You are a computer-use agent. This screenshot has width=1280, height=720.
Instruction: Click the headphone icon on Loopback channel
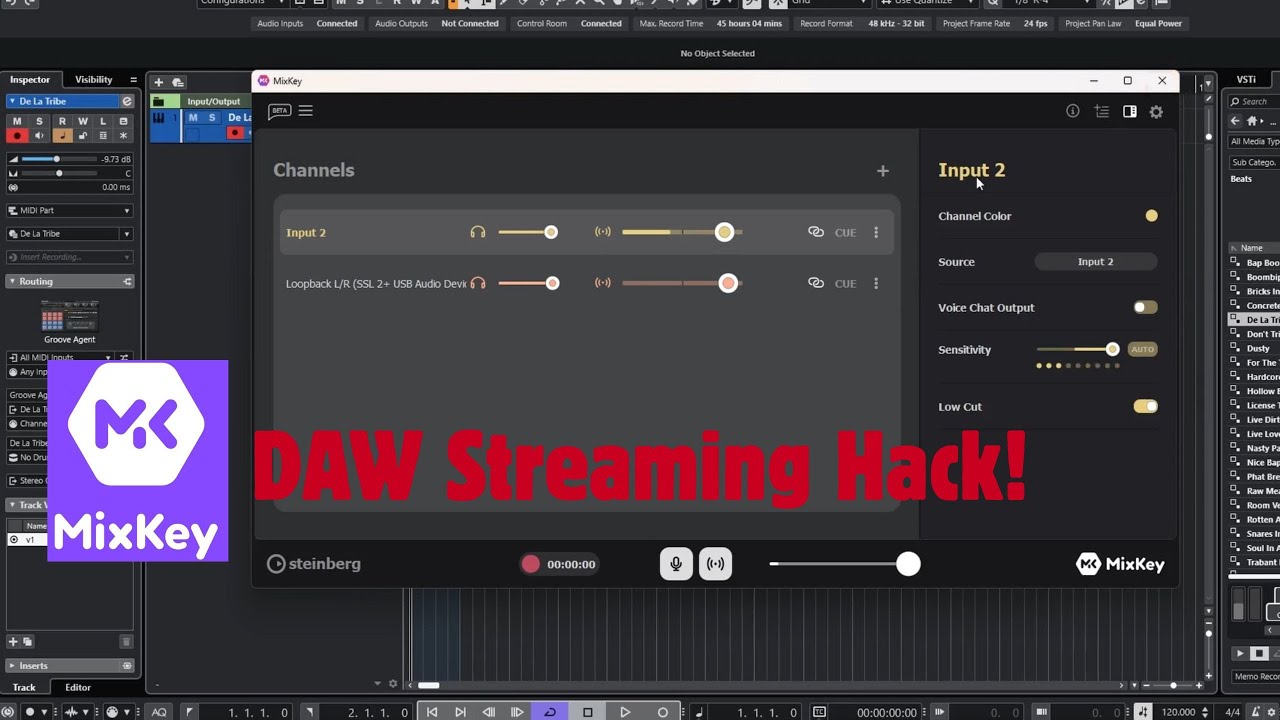pos(478,283)
